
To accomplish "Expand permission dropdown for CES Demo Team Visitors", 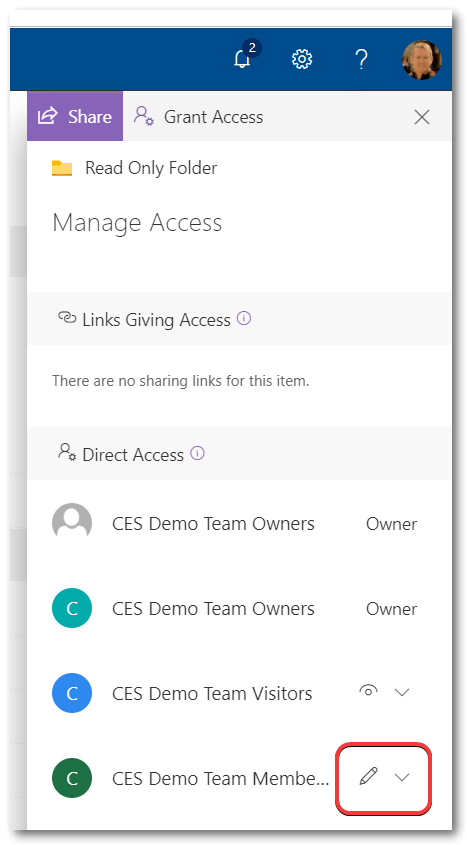I will tap(402, 692).
